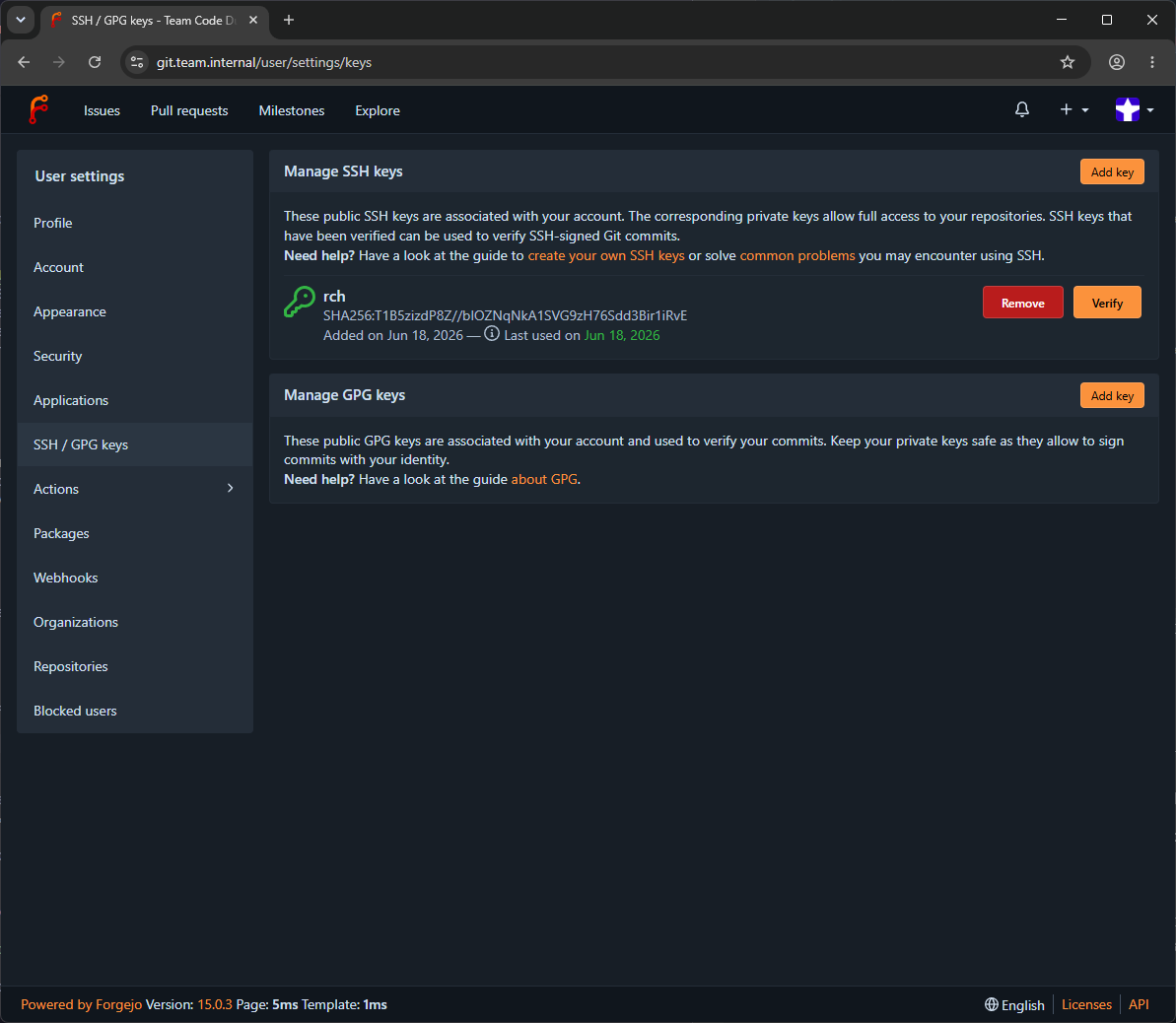
Task: Click the green key icon for rch
Action: point(300,303)
